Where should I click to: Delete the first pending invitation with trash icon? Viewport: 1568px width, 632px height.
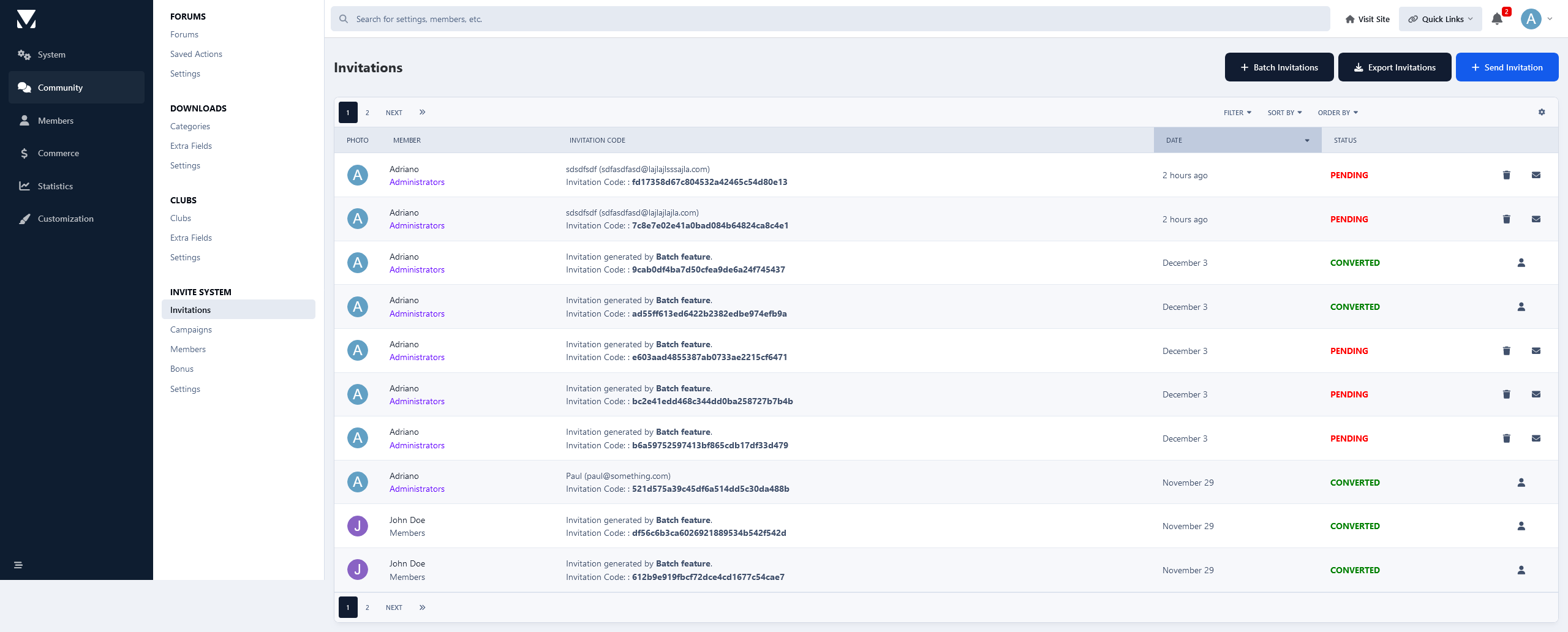click(x=1507, y=175)
